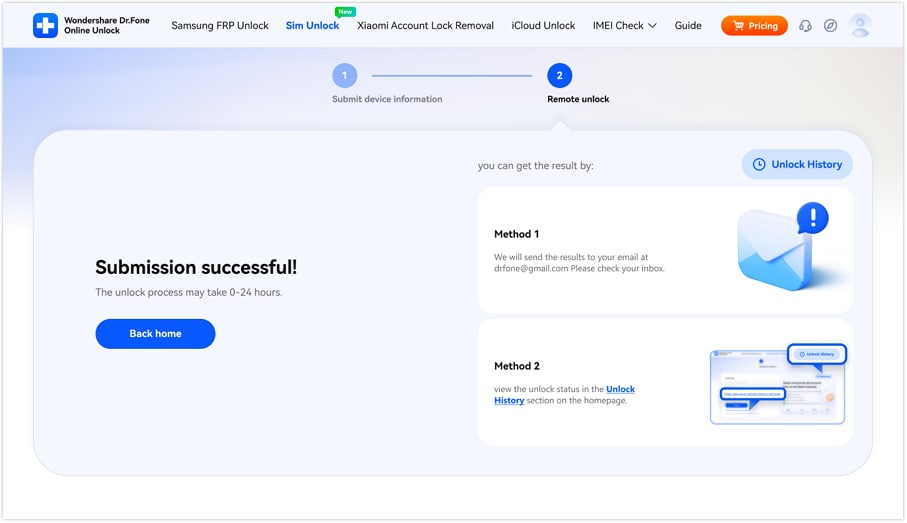Open support via headset icon
Viewport: 907px width, 523px height.
pyautogui.click(x=805, y=25)
